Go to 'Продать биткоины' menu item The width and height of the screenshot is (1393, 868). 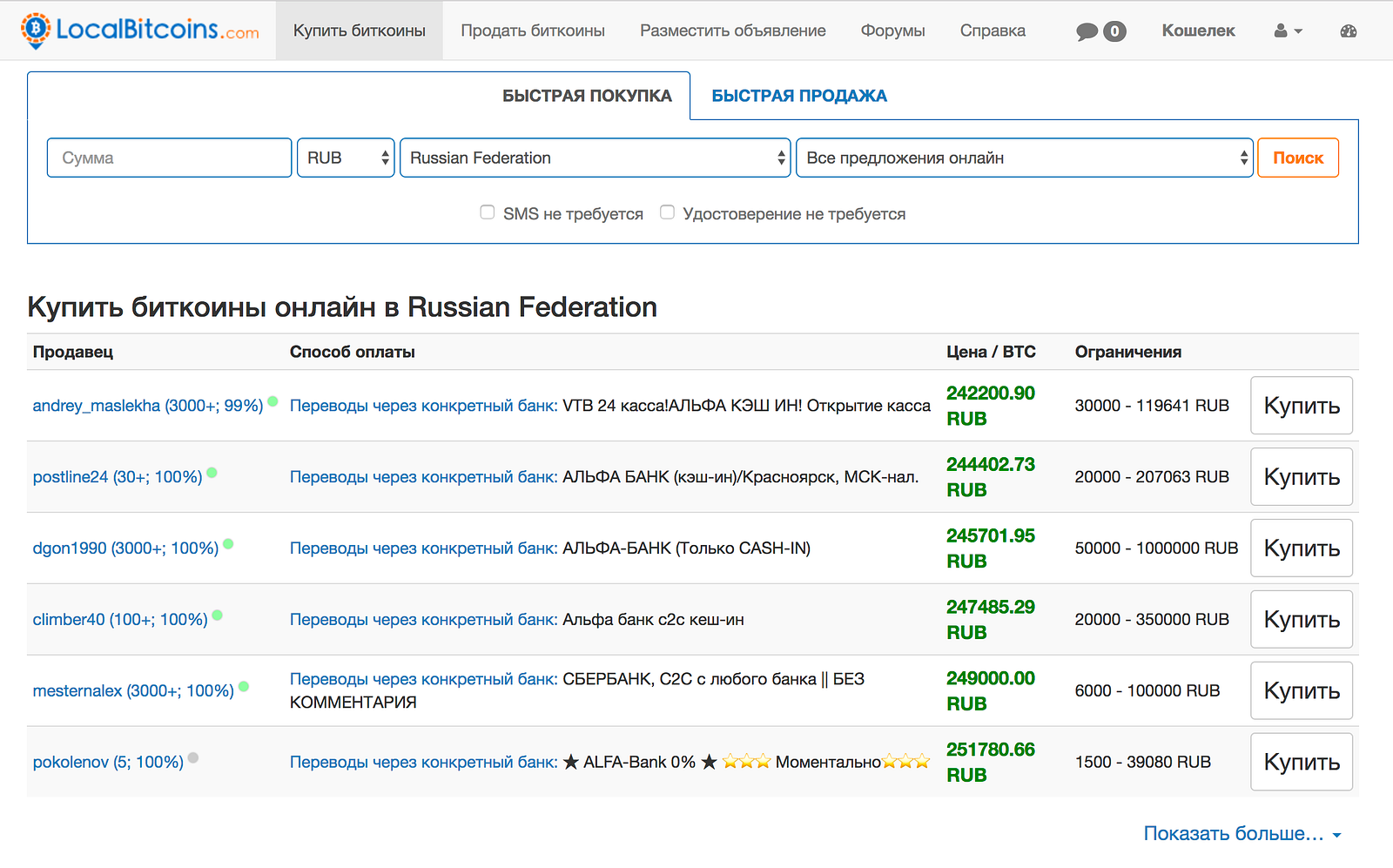(533, 30)
